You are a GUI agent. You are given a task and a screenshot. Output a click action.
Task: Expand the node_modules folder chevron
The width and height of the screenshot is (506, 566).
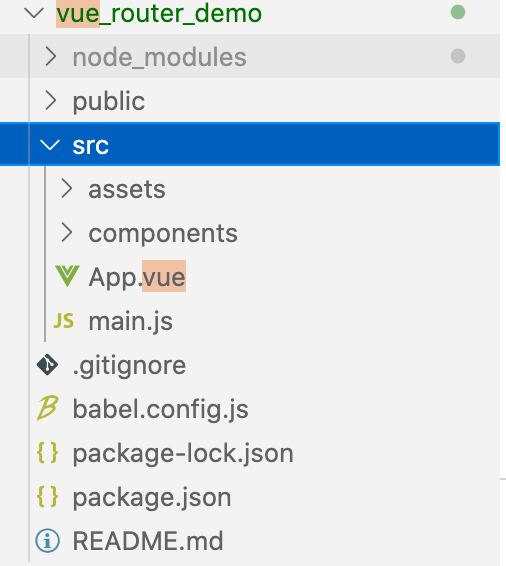51,57
